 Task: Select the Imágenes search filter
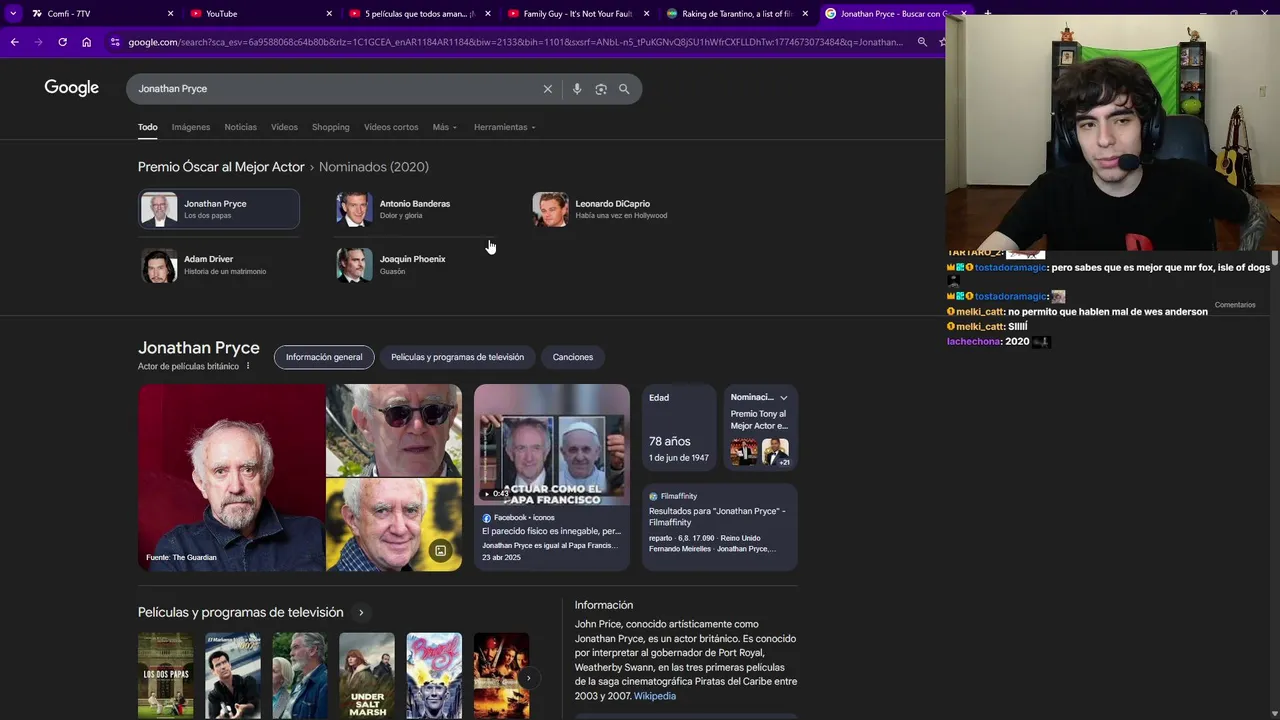point(191,127)
